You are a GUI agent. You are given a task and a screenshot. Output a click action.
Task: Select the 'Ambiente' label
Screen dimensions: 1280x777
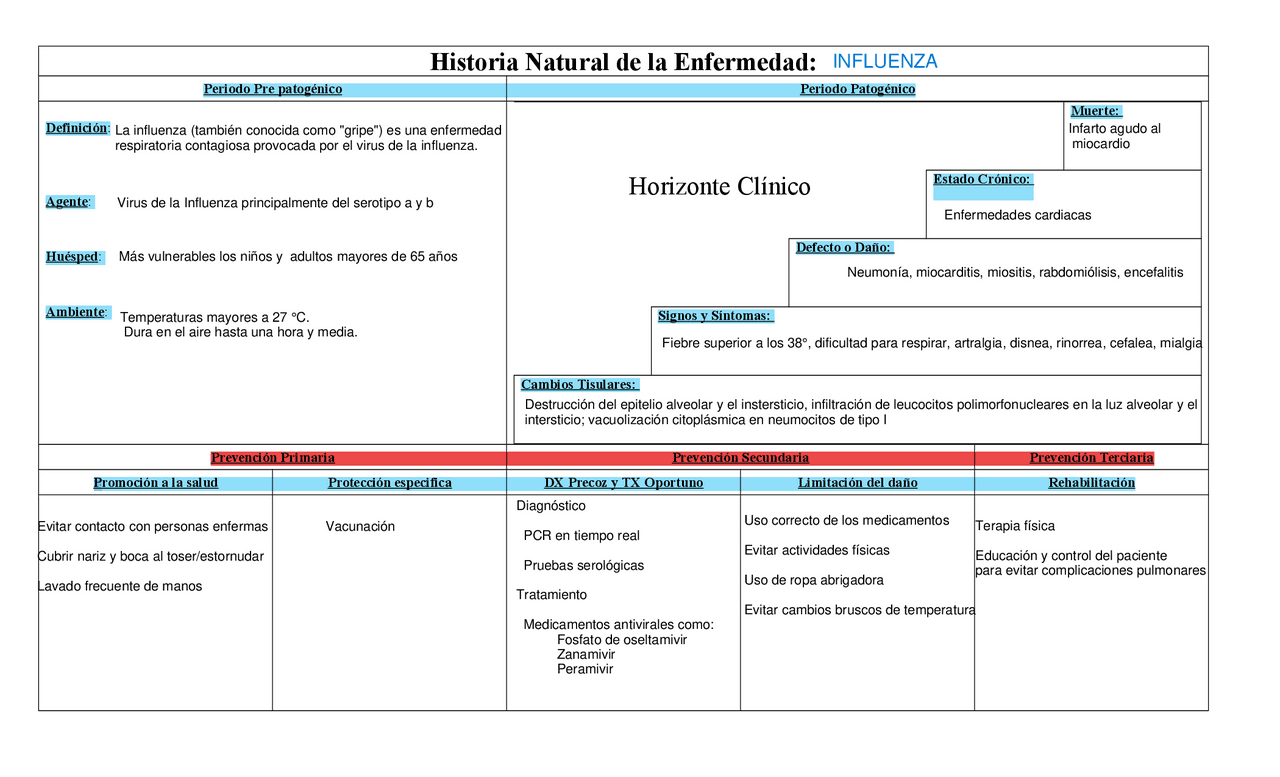(x=76, y=313)
